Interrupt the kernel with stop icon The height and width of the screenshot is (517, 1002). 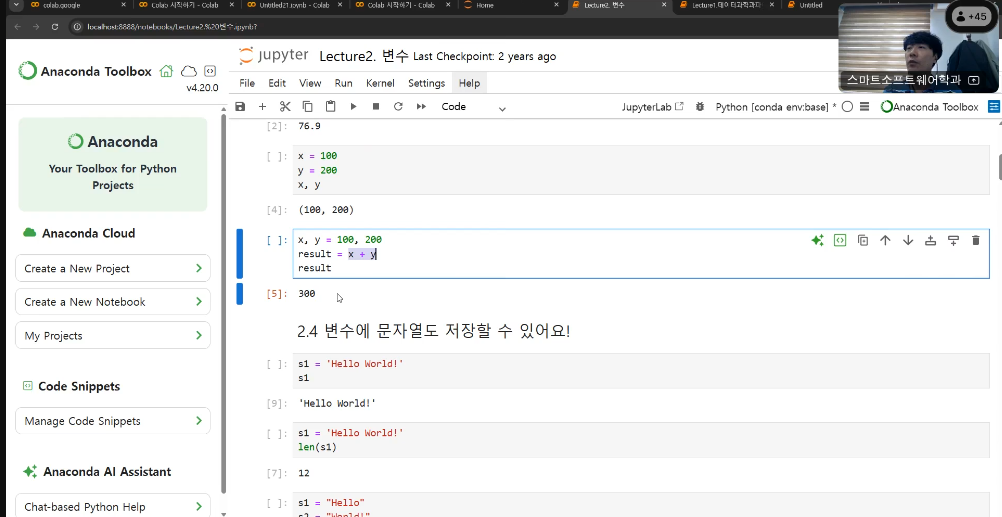click(x=376, y=107)
